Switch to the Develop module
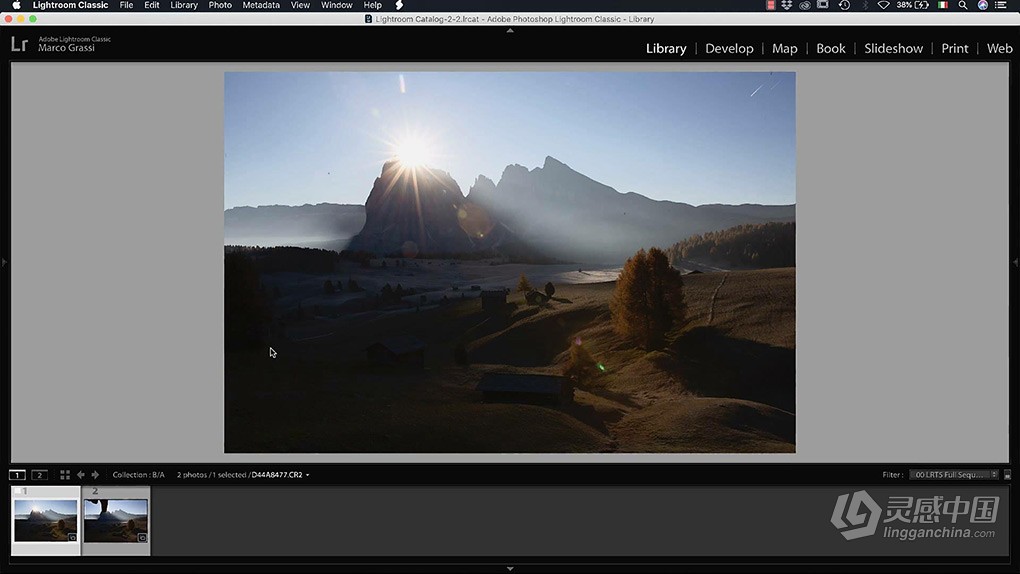The height and width of the screenshot is (574, 1020). coord(729,49)
